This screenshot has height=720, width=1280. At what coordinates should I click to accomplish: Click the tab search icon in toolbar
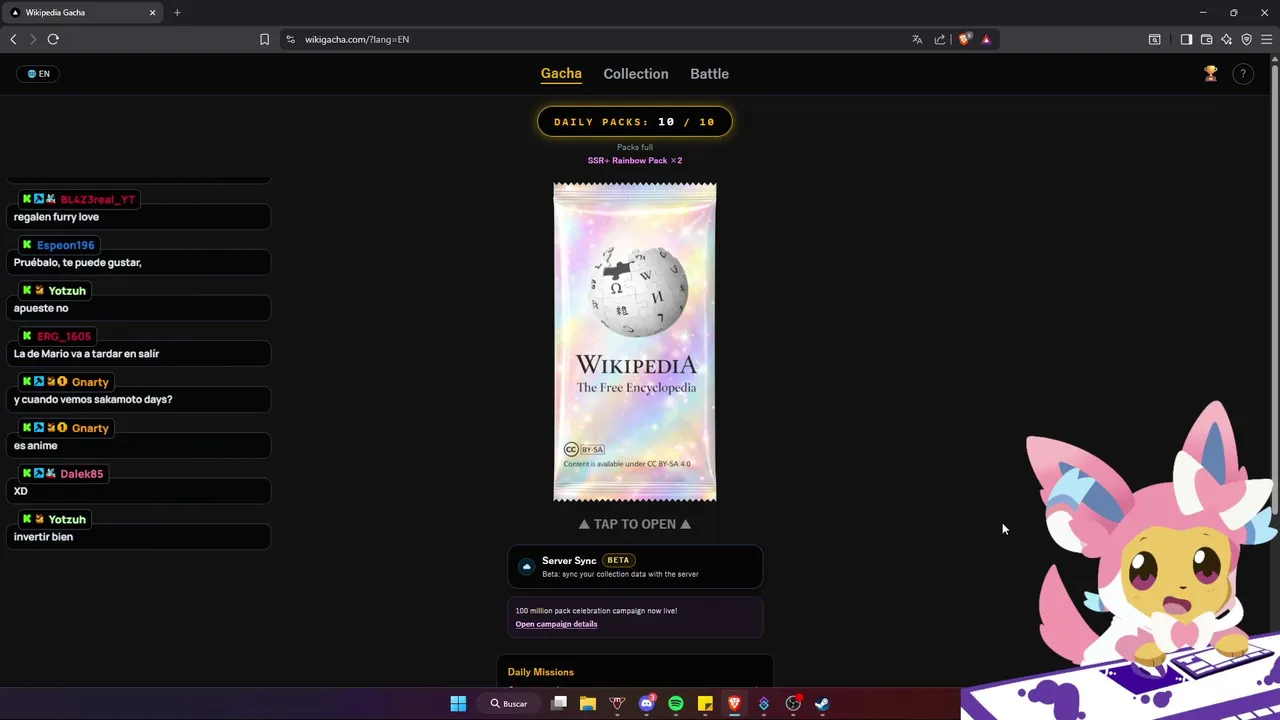(x=1155, y=39)
